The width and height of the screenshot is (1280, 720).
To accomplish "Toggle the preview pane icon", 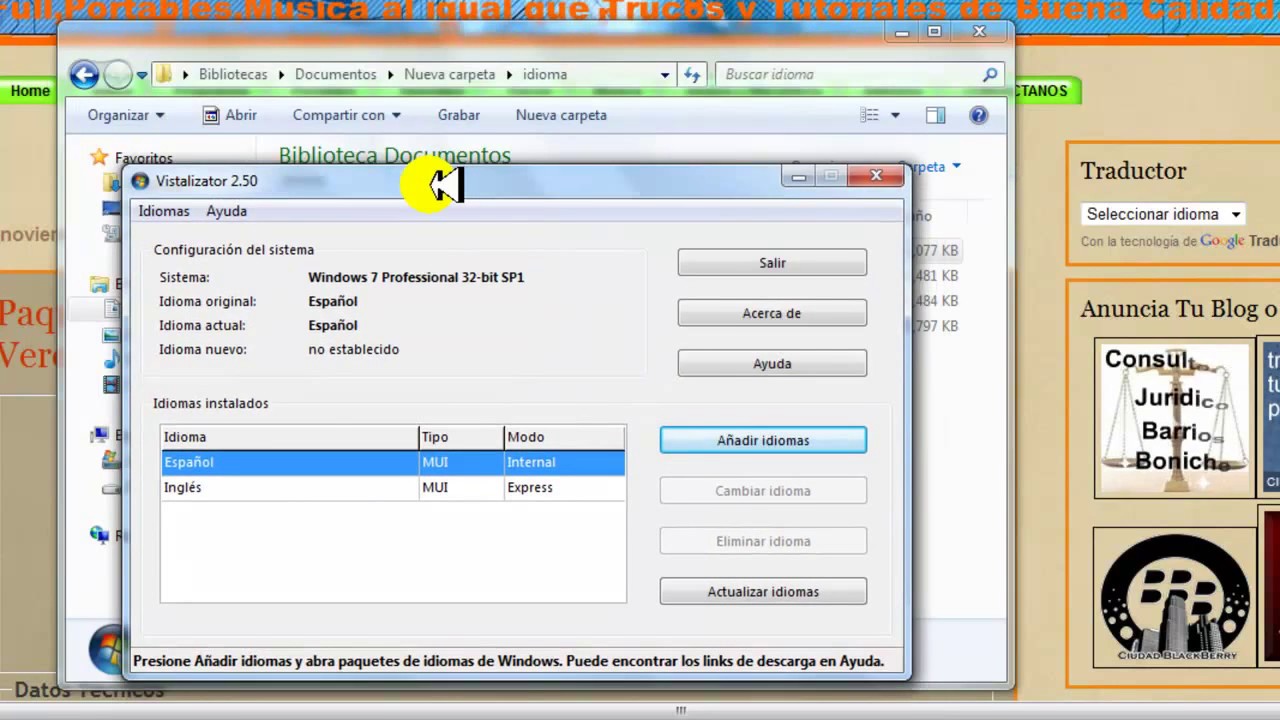I will (x=936, y=115).
